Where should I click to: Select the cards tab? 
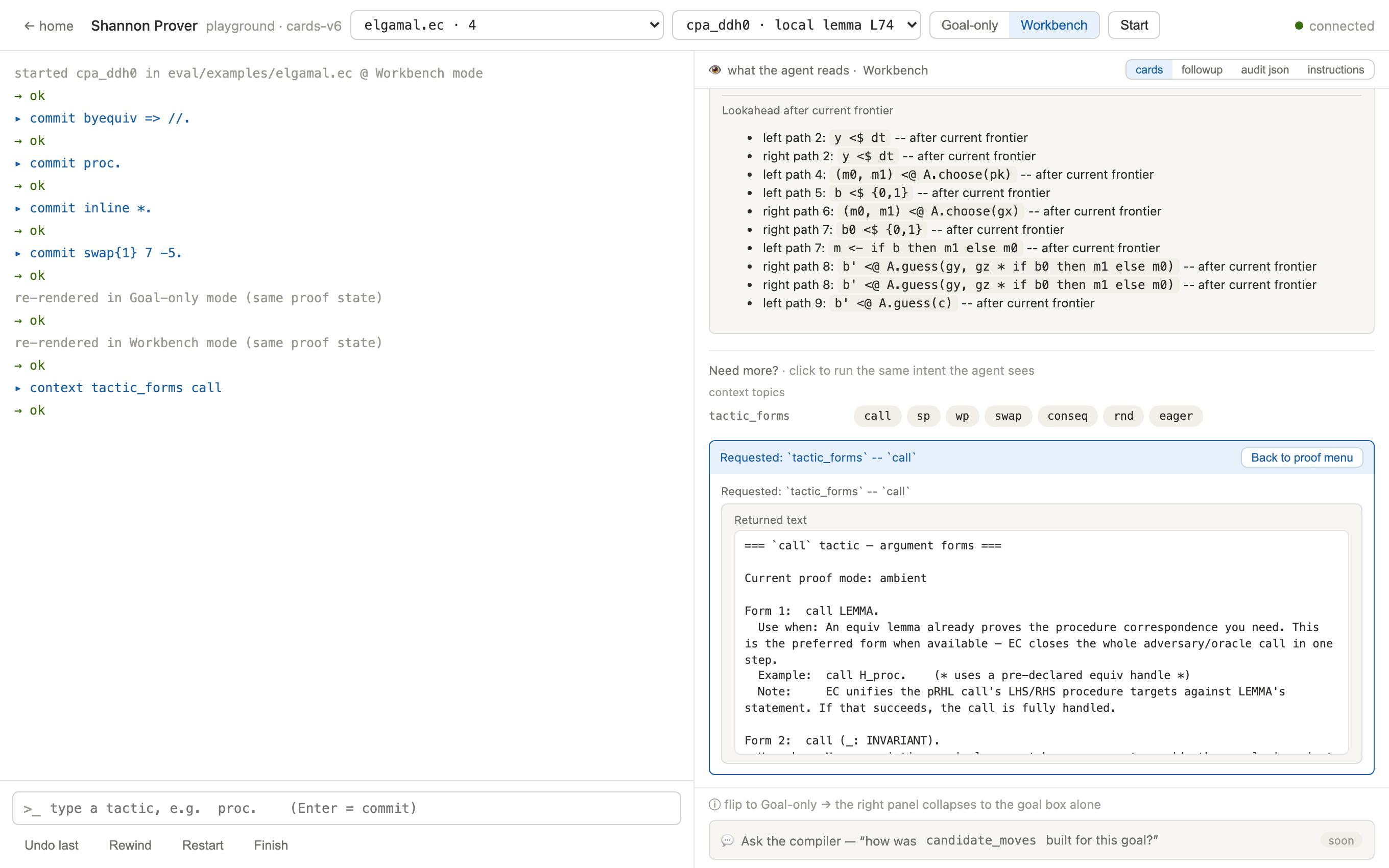coord(1148,70)
